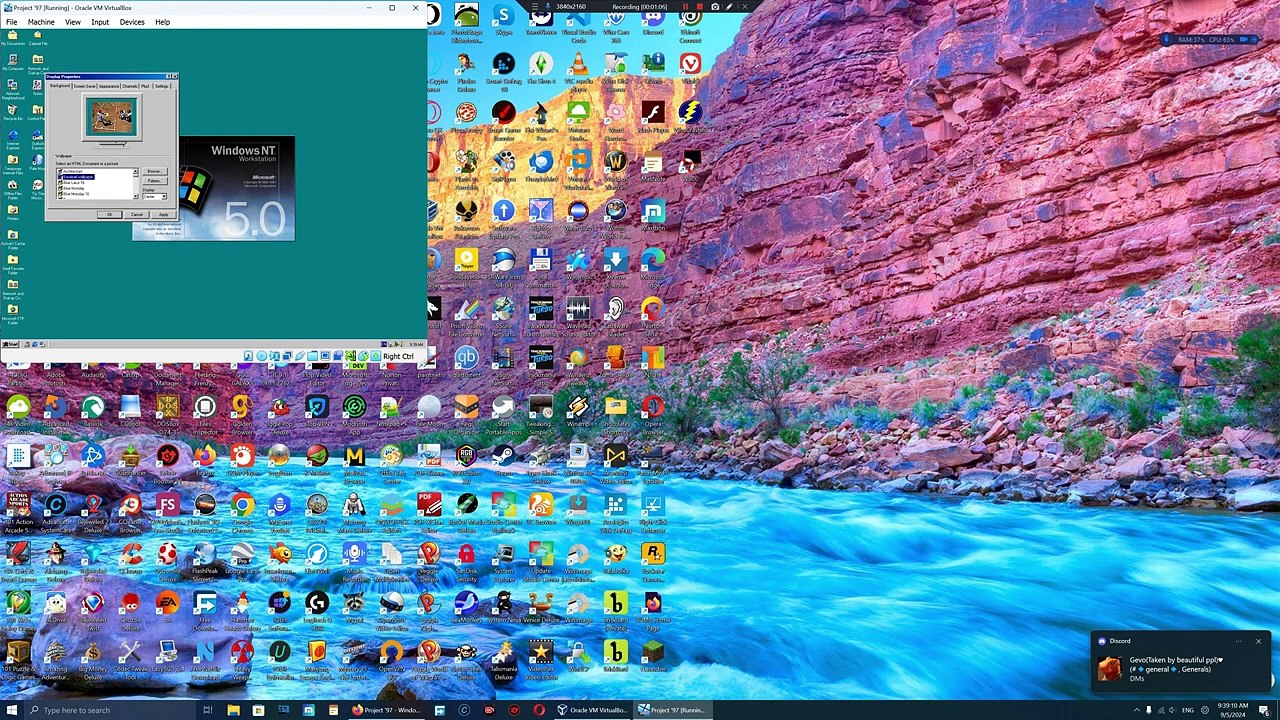Pause the screen recording

coord(685,6)
